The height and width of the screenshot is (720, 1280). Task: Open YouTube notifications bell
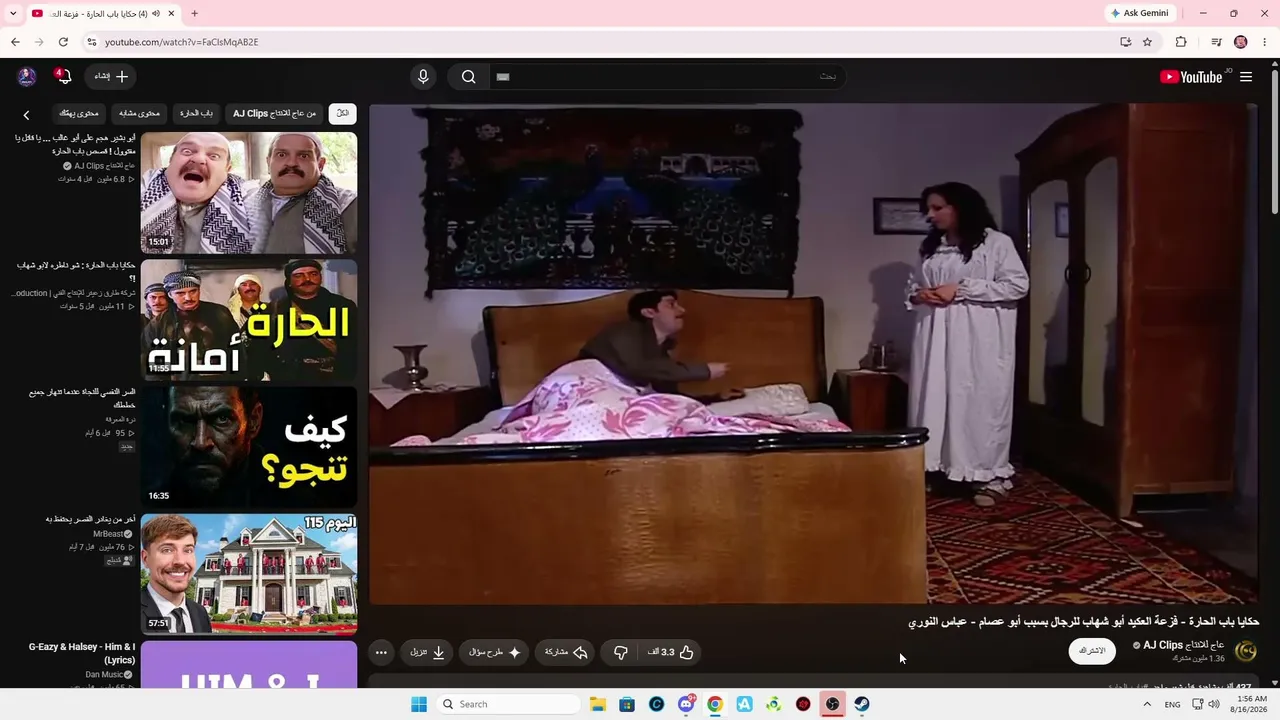pos(63,77)
